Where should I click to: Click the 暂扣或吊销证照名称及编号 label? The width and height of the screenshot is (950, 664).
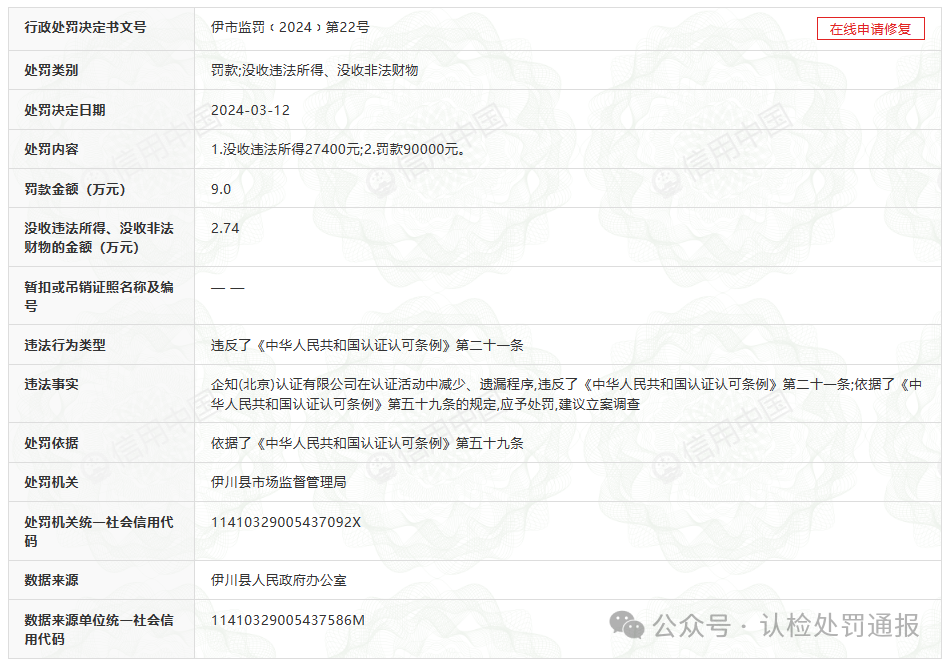point(99,296)
